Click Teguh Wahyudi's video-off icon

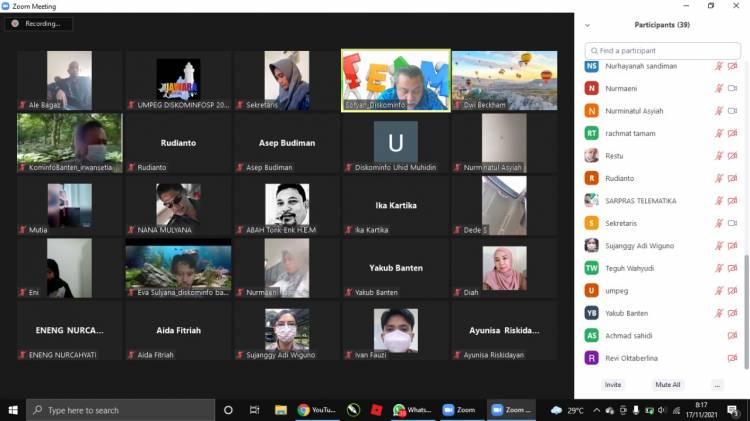tap(732, 268)
